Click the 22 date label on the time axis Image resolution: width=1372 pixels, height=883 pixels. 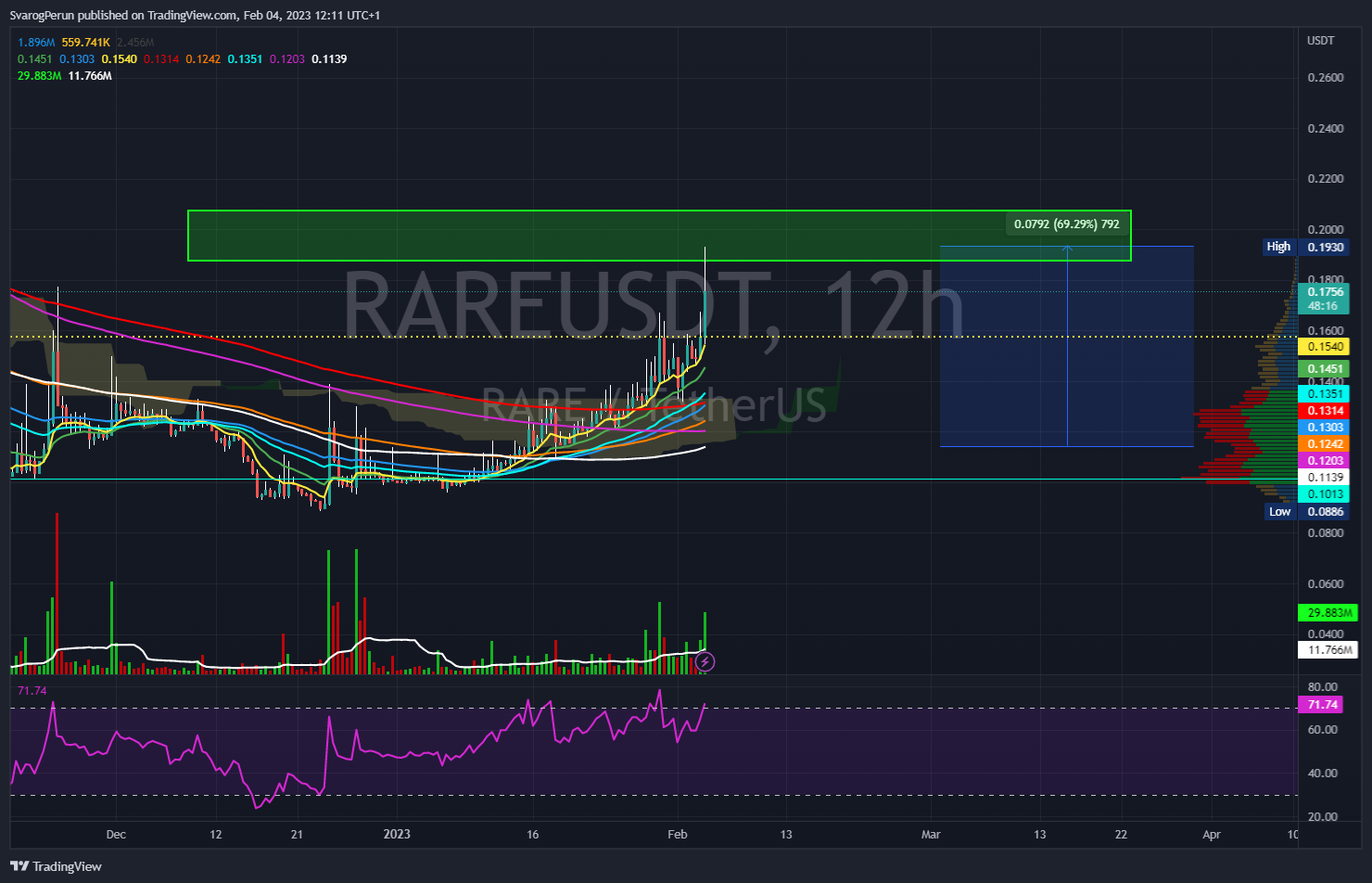(1122, 835)
